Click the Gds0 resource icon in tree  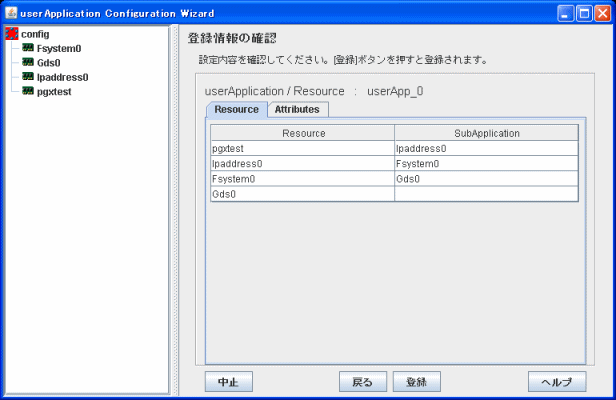[x=28, y=62]
